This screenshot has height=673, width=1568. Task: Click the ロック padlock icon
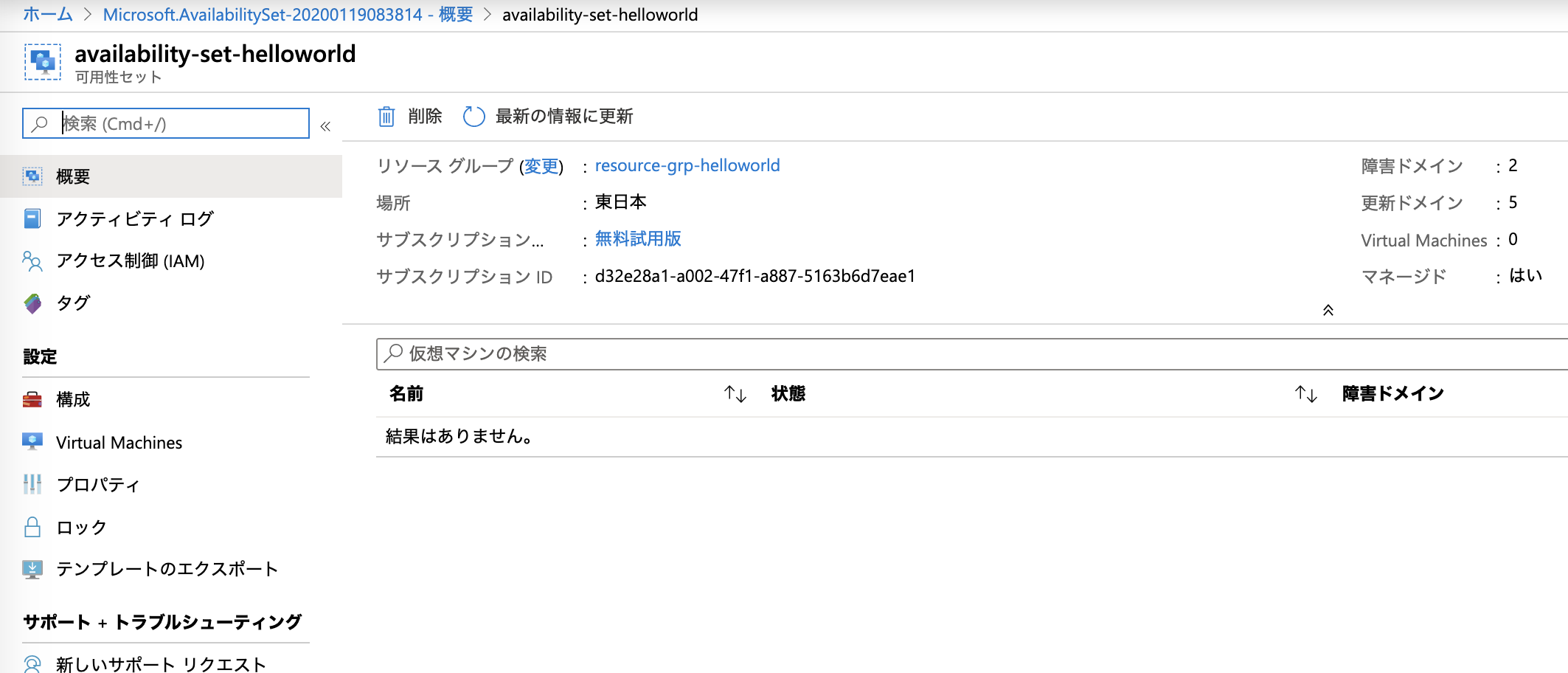coord(32,527)
